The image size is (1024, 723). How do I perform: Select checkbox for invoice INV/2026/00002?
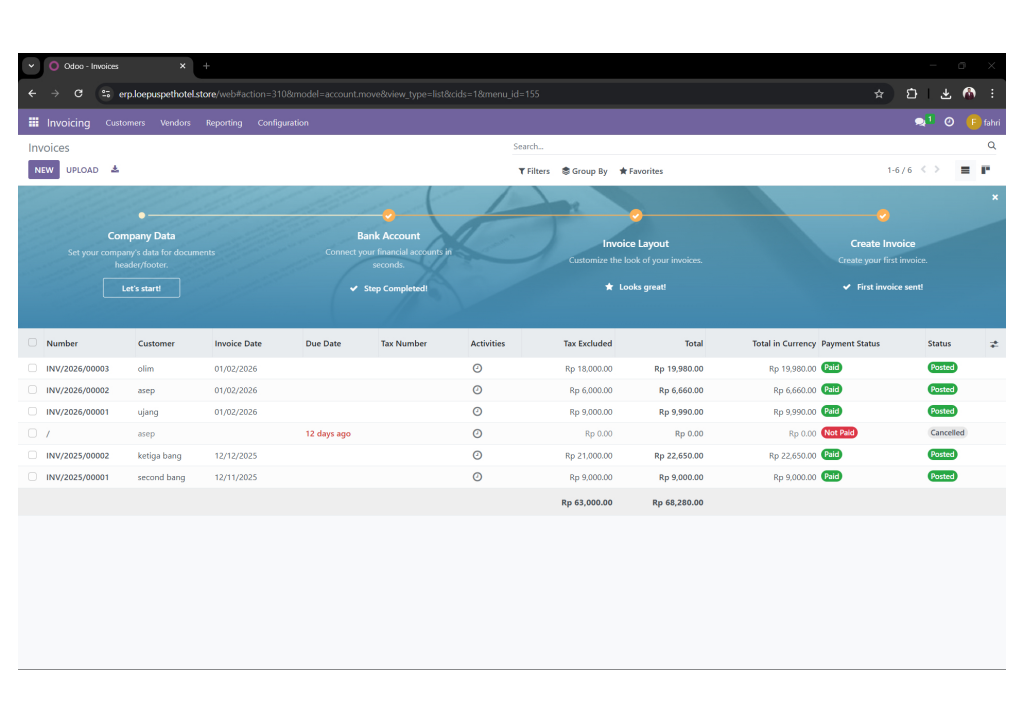(x=33, y=389)
